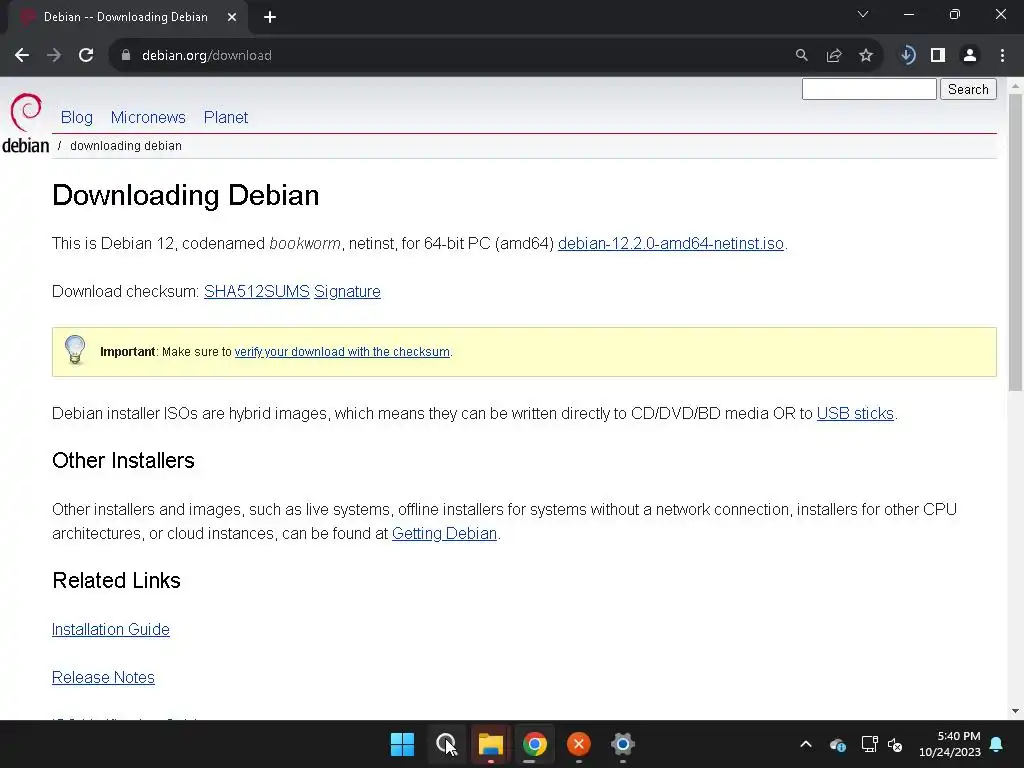Viewport: 1024px width, 768px height.
Task: Show hidden system tray icons
Action: [x=806, y=744]
